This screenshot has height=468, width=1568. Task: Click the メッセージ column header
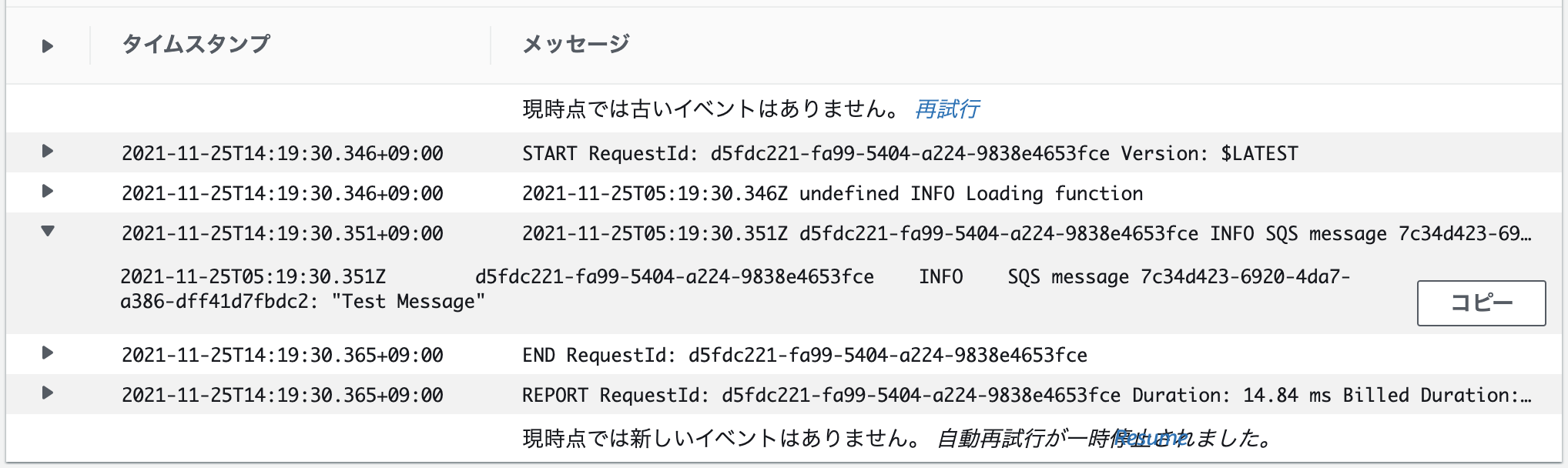[x=576, y=45]
